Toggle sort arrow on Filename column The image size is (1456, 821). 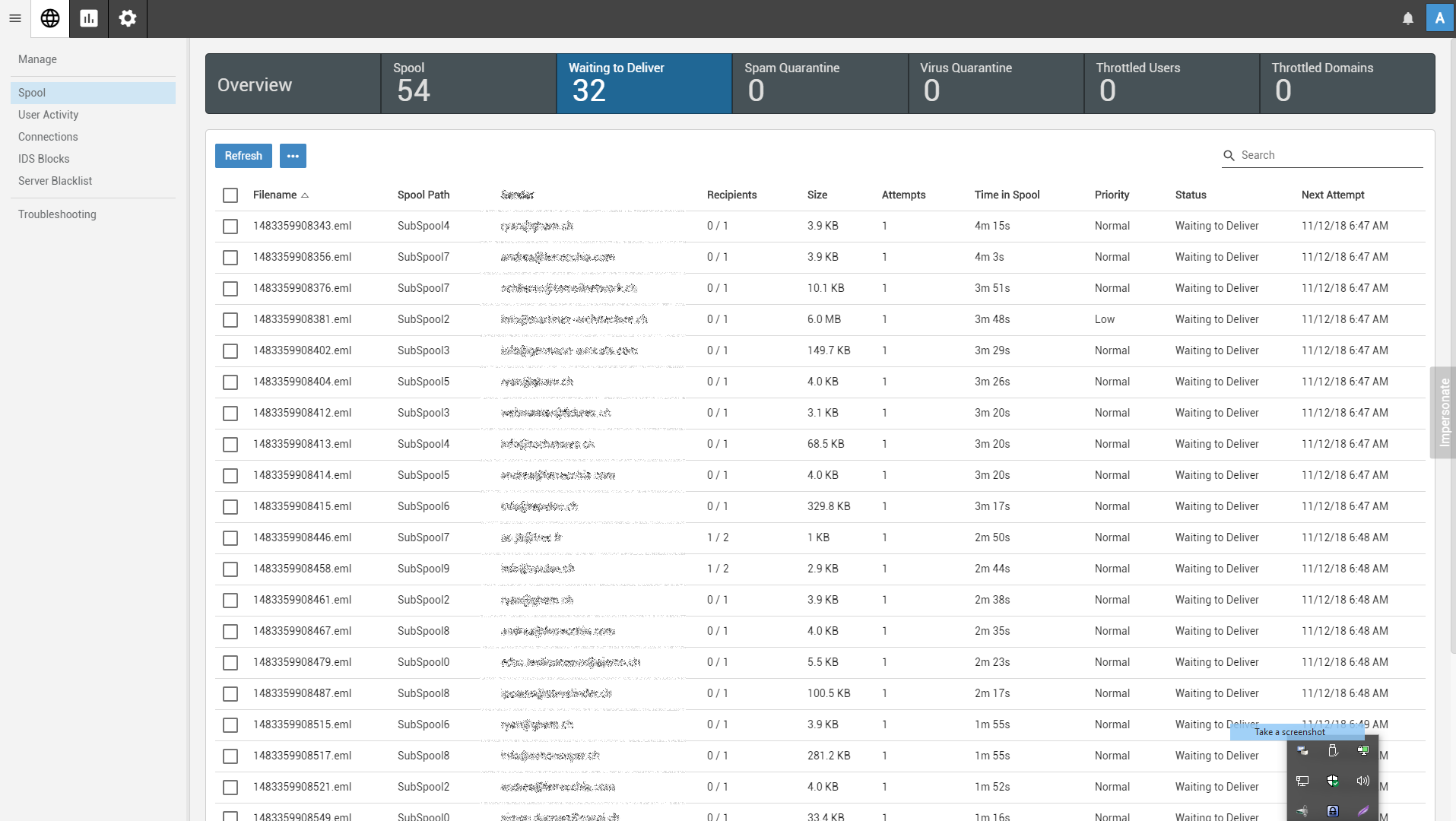305,195
